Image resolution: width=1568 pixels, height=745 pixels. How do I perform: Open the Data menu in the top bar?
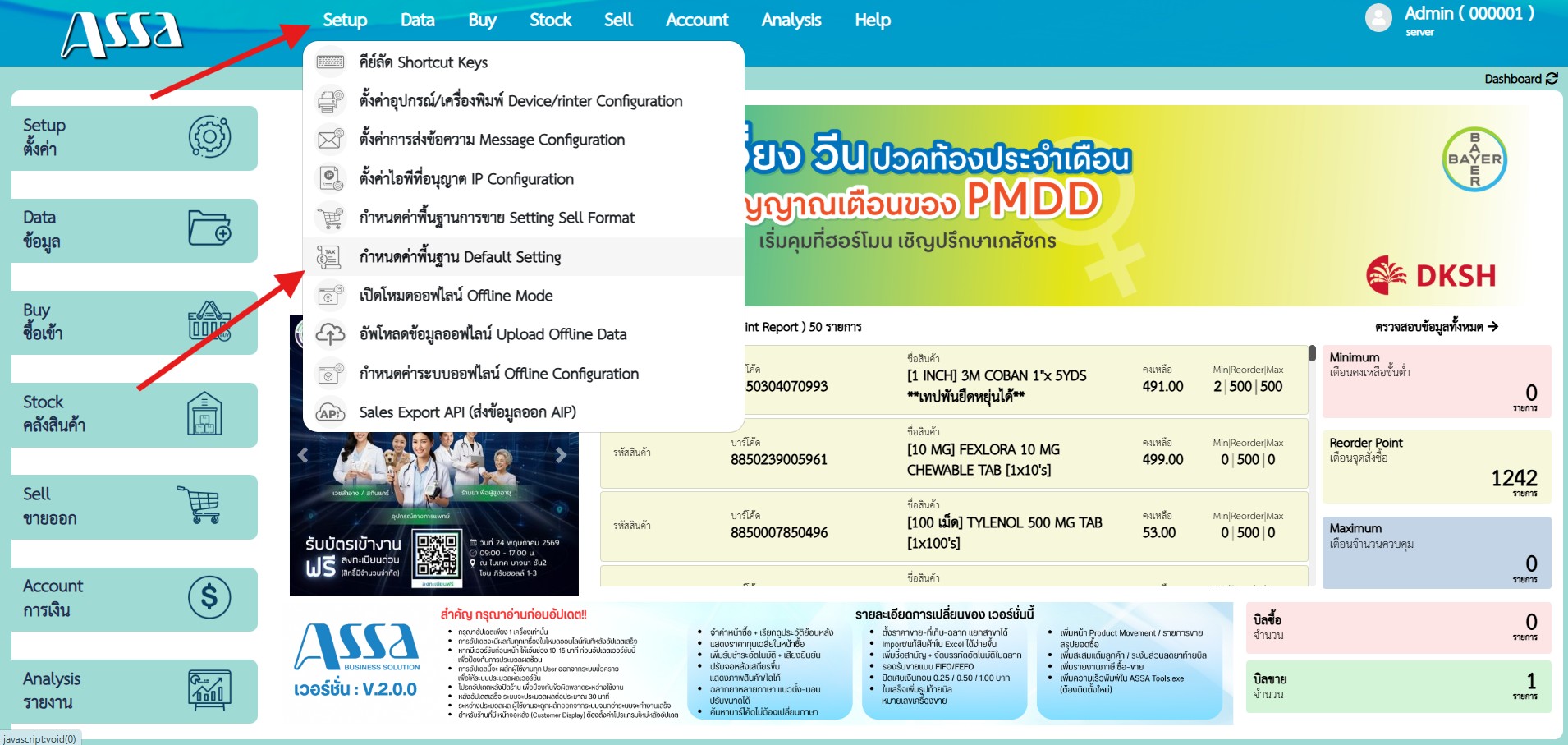417,21
